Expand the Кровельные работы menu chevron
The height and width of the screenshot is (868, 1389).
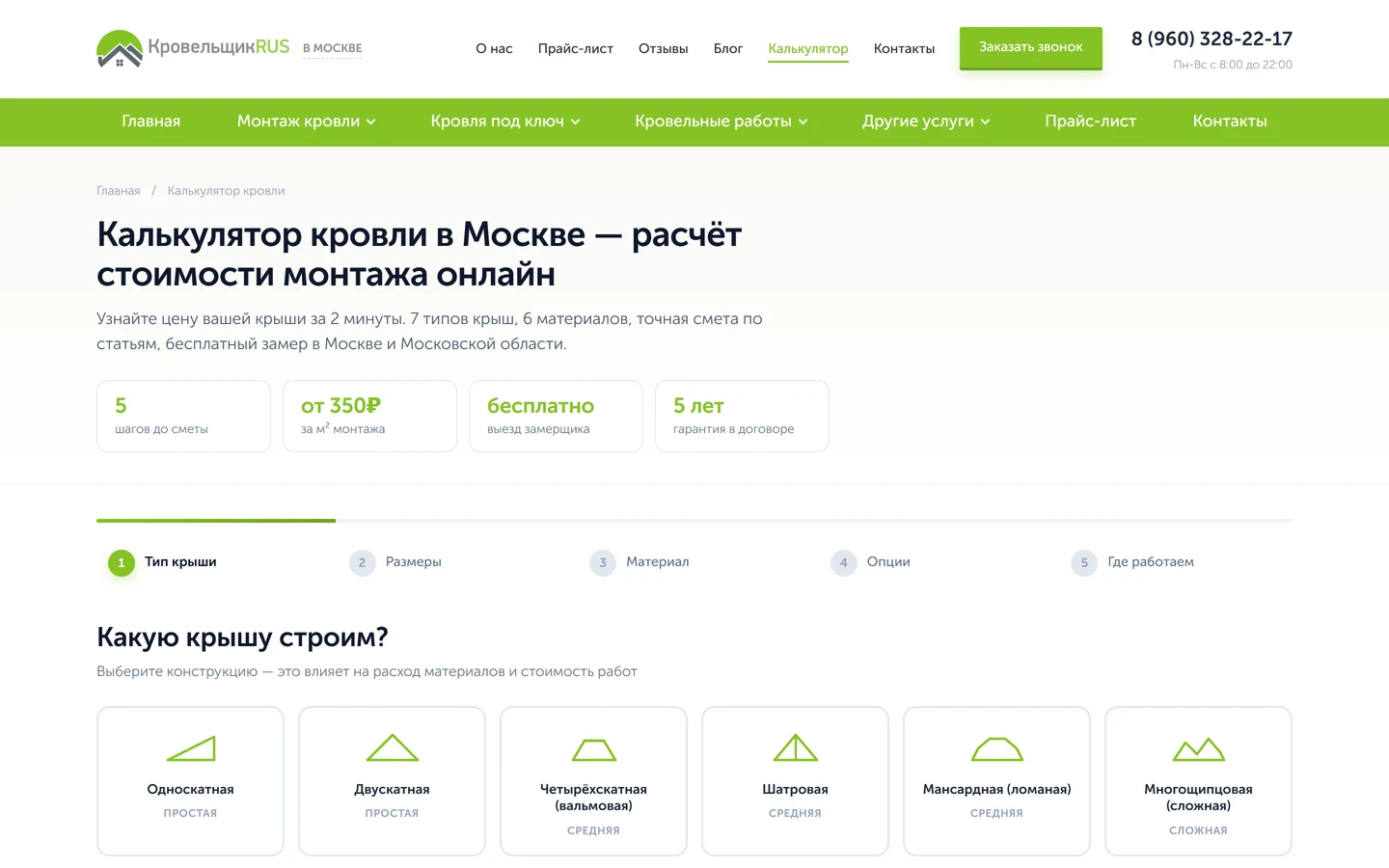click(x=803, y=122)
